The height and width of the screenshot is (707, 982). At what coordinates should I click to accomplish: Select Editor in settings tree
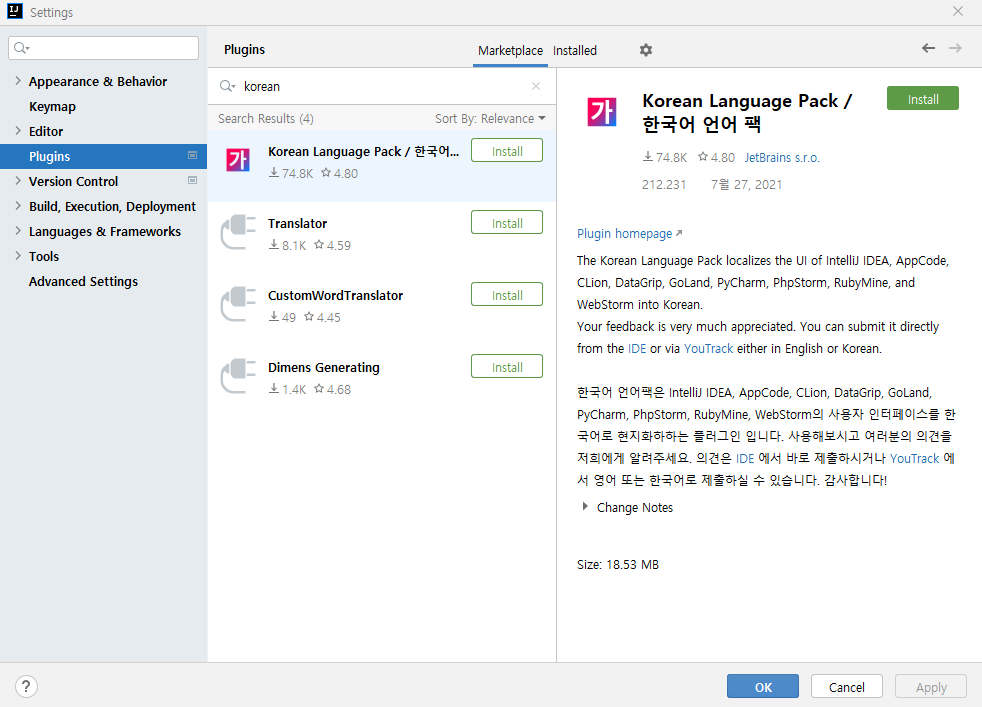46,132
